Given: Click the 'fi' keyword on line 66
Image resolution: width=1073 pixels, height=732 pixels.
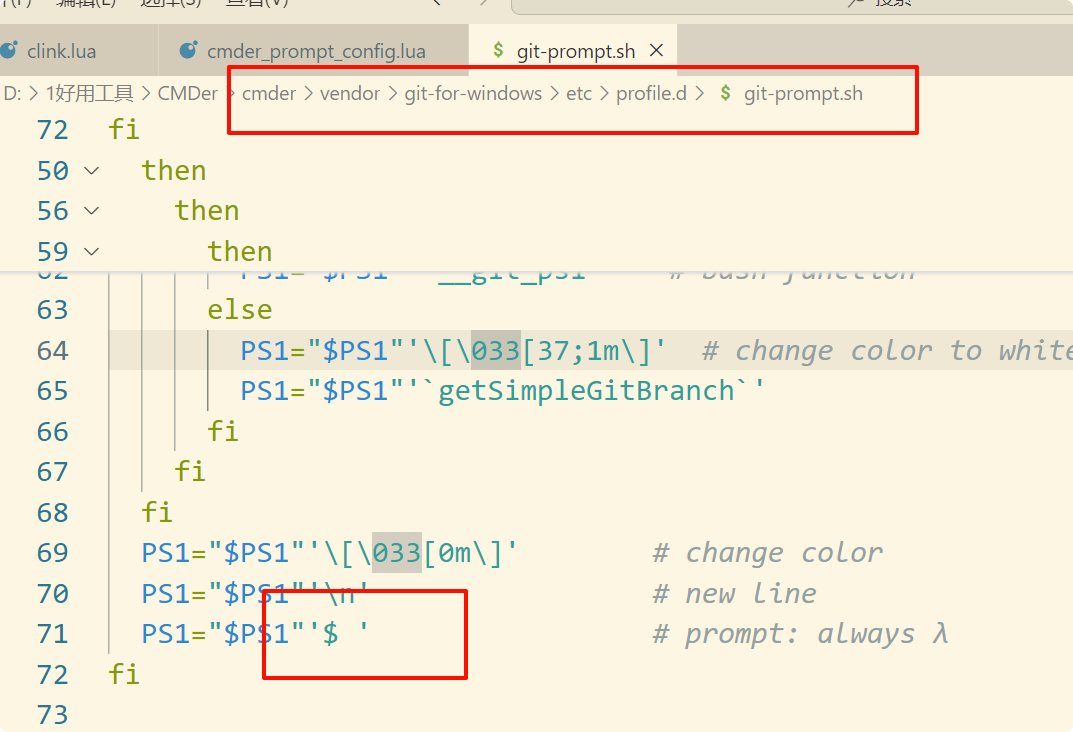Looking at the screenshot, I should coord(223,431).
